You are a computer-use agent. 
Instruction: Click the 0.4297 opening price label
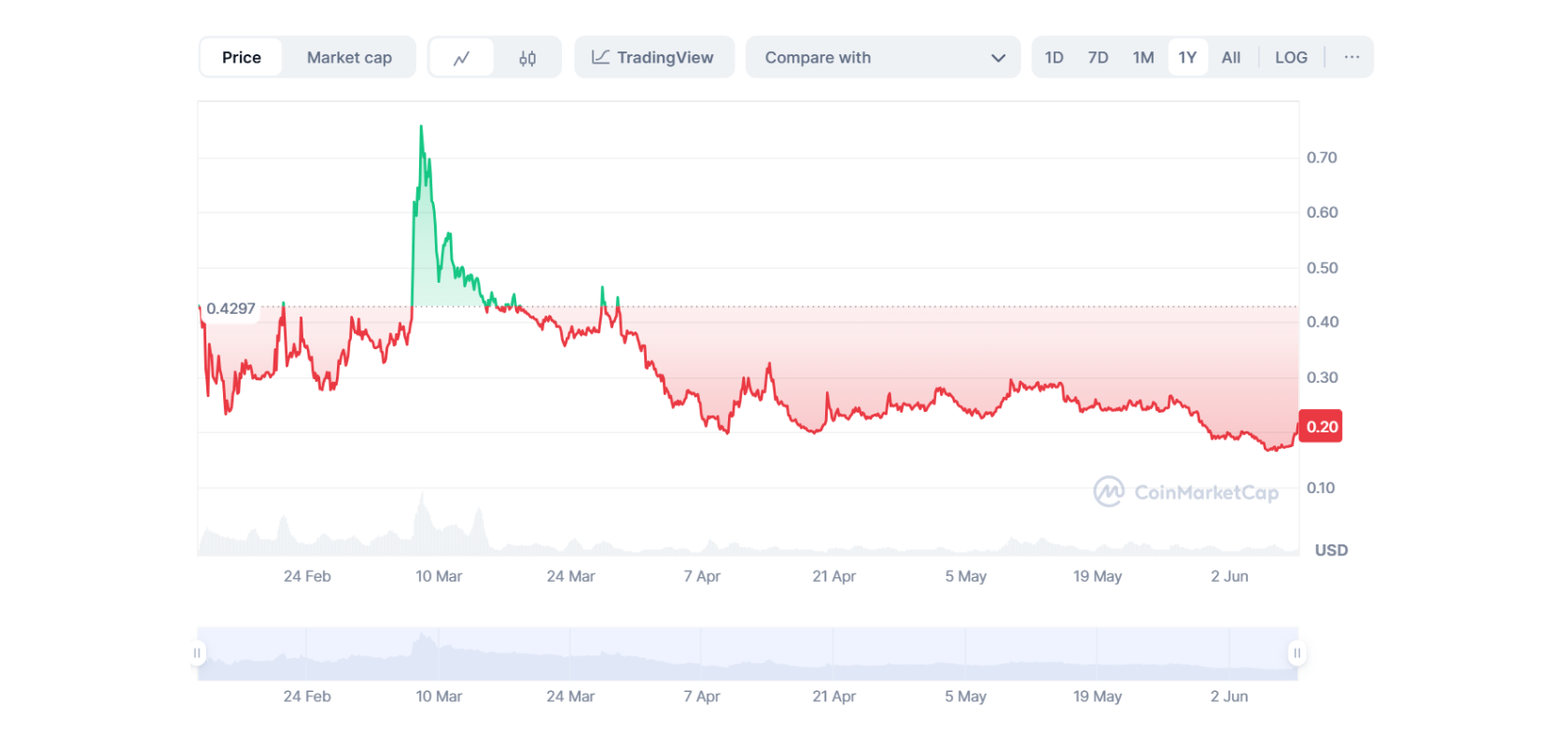point(231,309)
